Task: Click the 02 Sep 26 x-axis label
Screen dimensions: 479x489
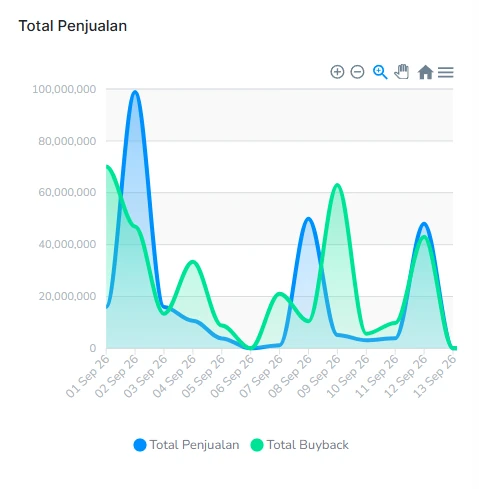Action: coord(117,376)
